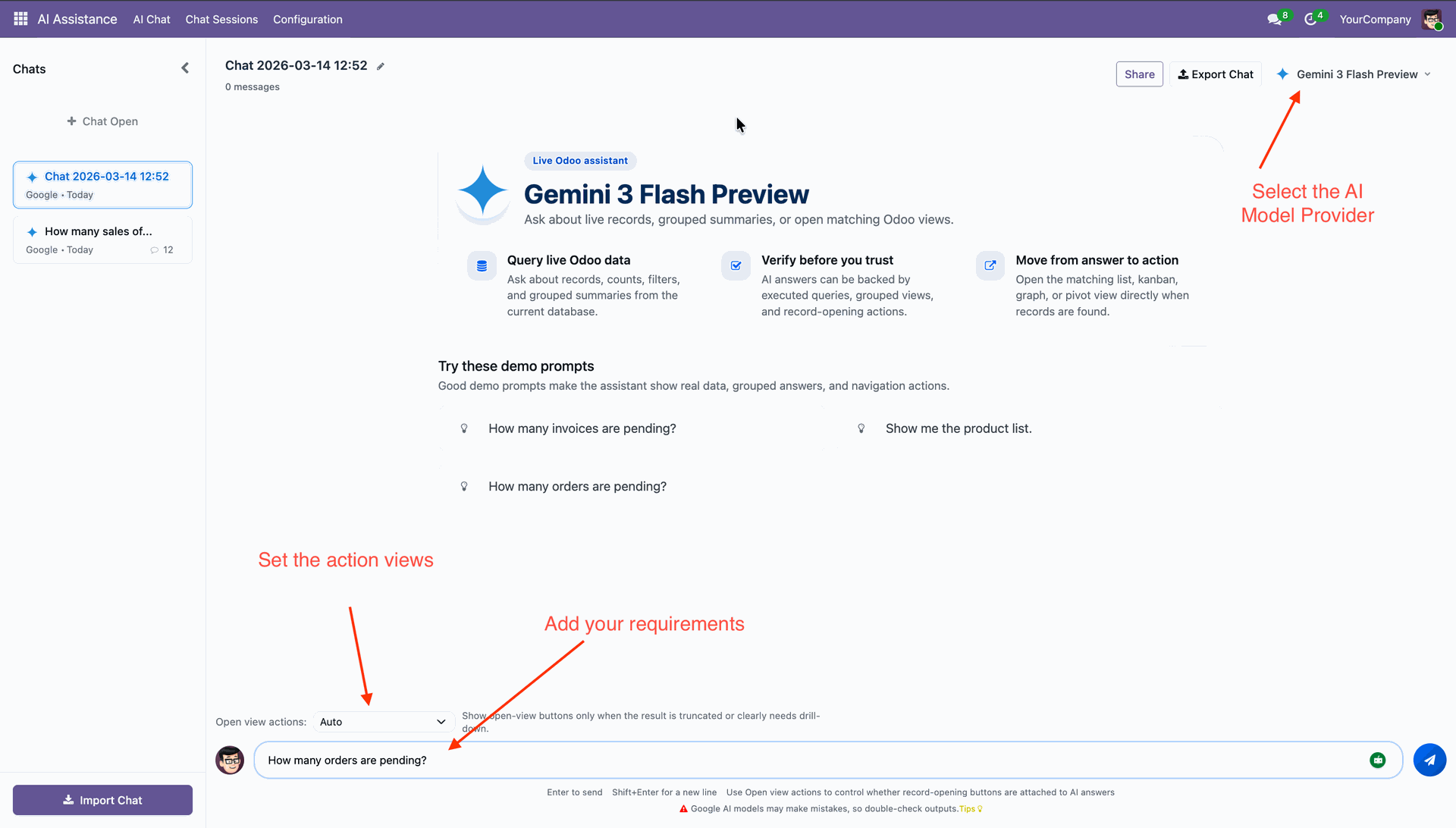Click the pencil icon to rename chat
This screenshot has width=1456, height=828.
pos(381,67)
